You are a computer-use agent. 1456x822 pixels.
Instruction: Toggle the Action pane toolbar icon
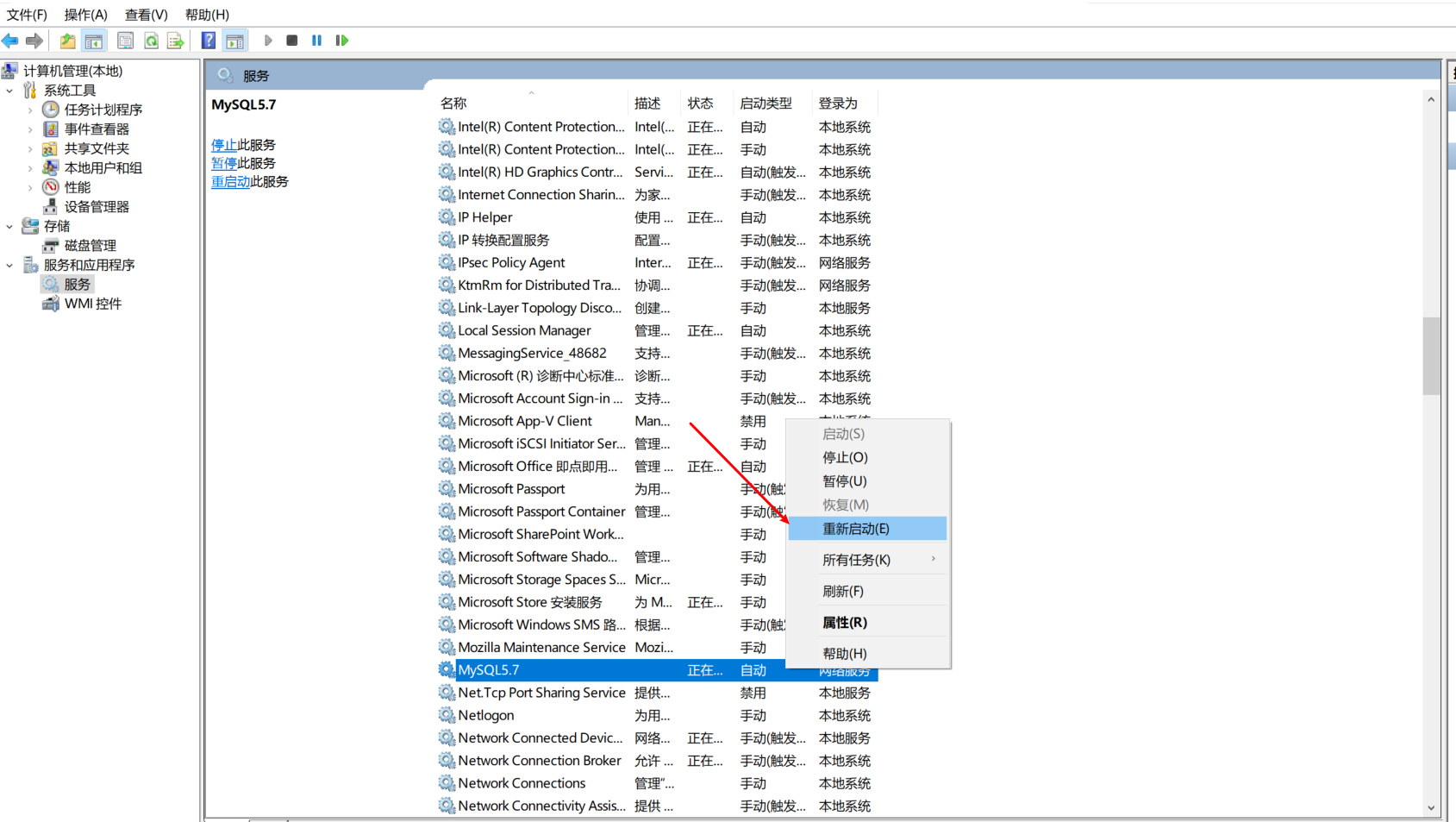[234, 41]
